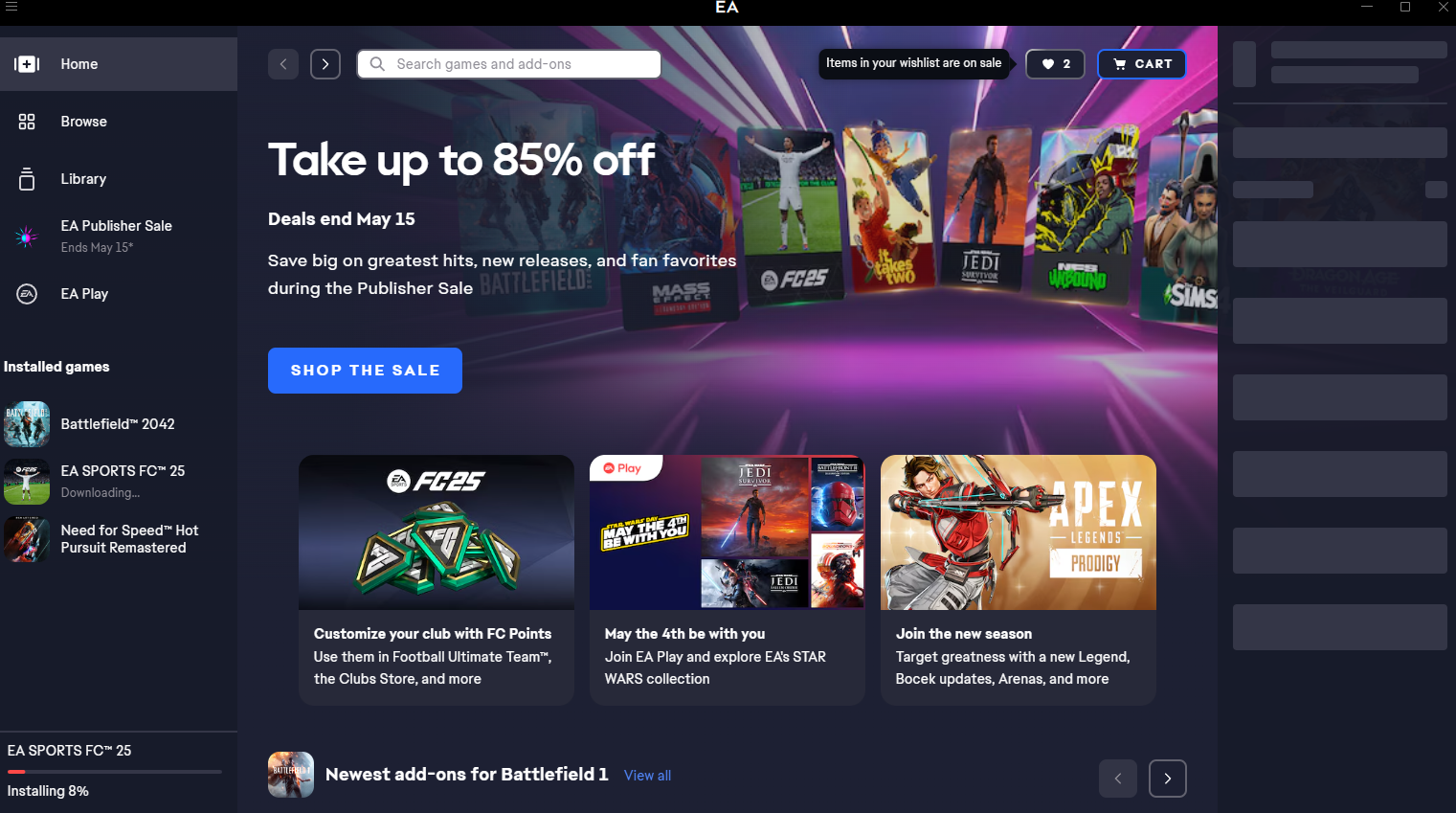Focus the Search games and add-ons field
Viewport: 1456px width, 813px height.
(509, 64)
